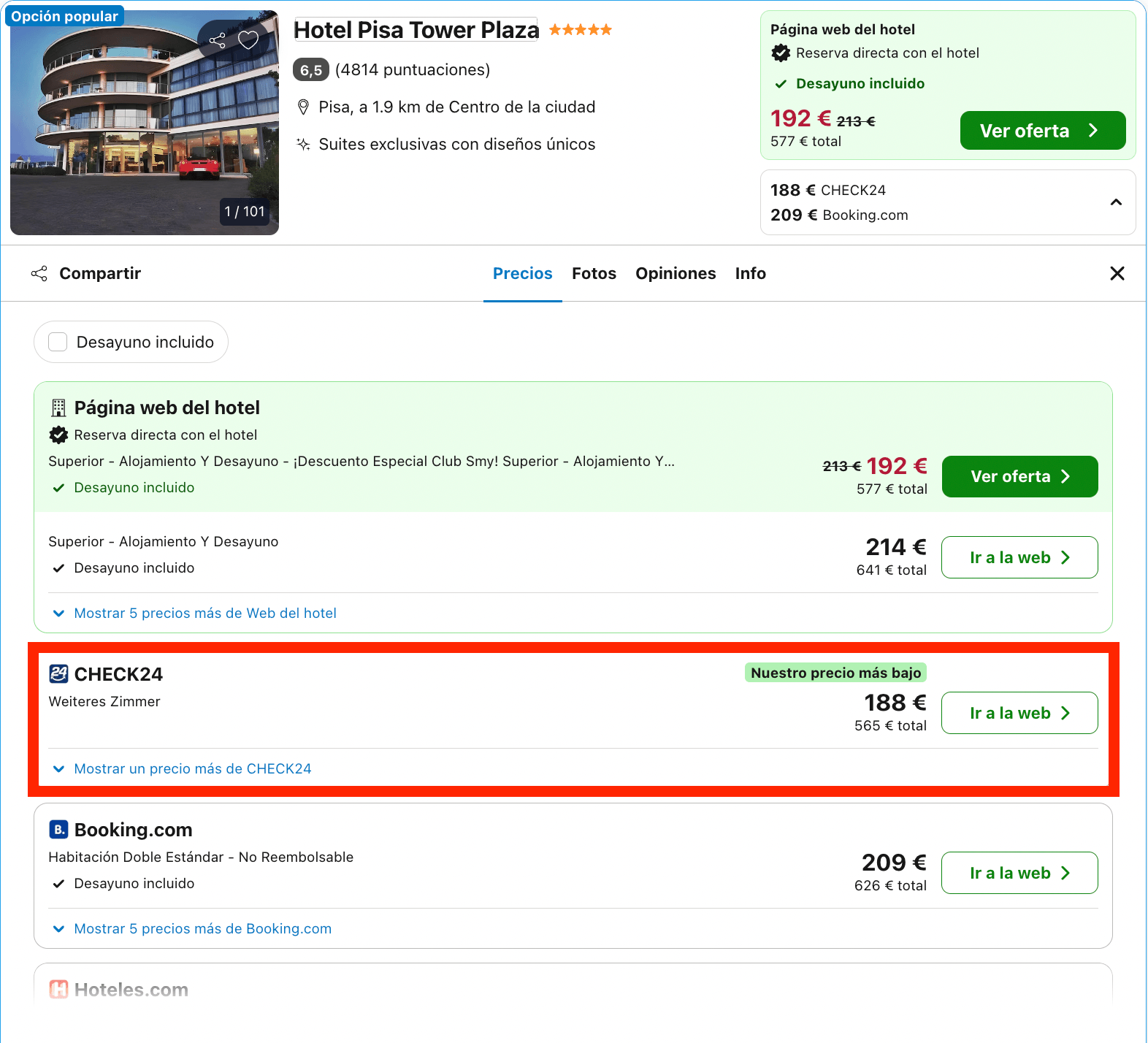Toggle the Desayuno incluido checkbox filter

(58, 342)
